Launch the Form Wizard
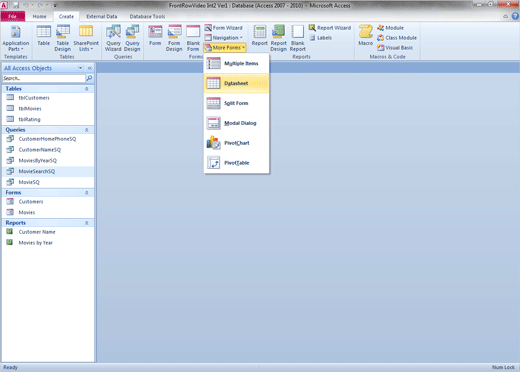This screenshot has height=372, width=520. tap(223, 28)
